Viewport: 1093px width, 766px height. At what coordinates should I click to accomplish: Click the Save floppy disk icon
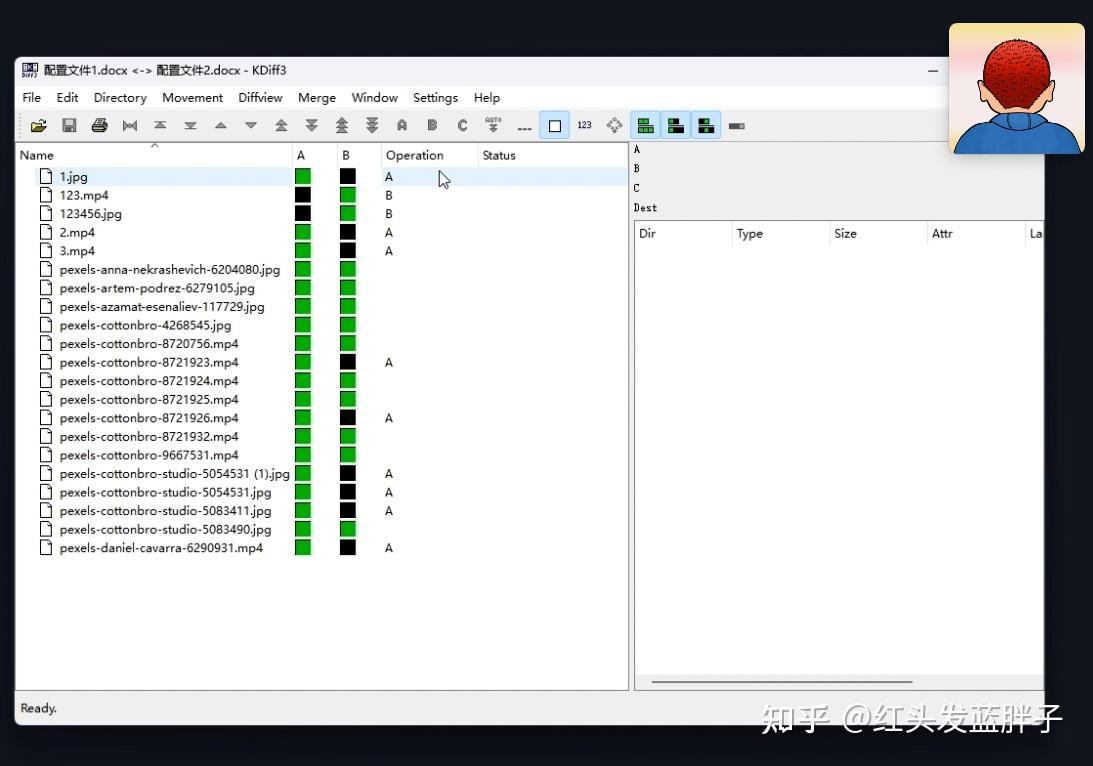69,125
